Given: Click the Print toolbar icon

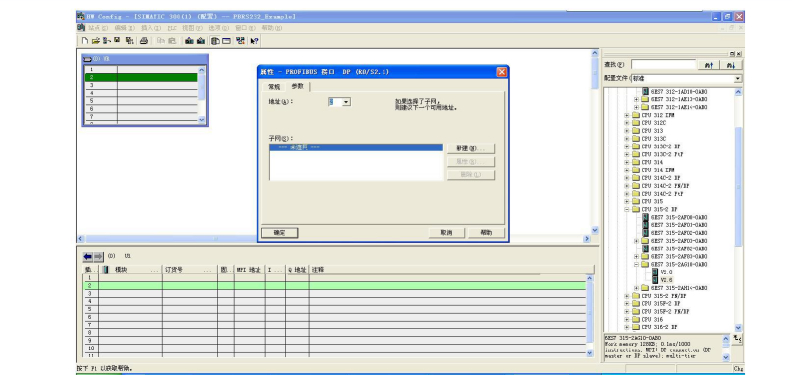Looking at the screenshot, I should (x=144, y=40).
